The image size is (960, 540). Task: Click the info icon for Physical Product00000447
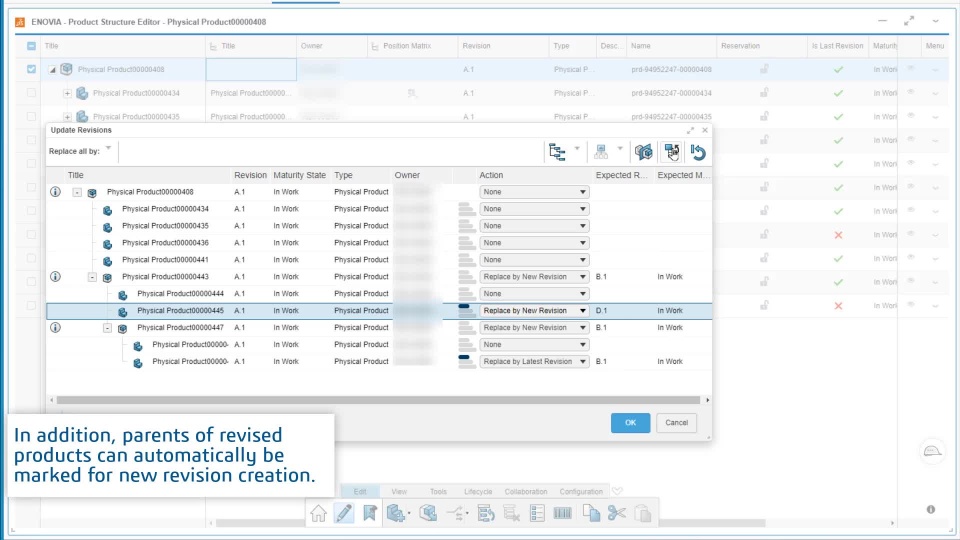pos(55,328)
